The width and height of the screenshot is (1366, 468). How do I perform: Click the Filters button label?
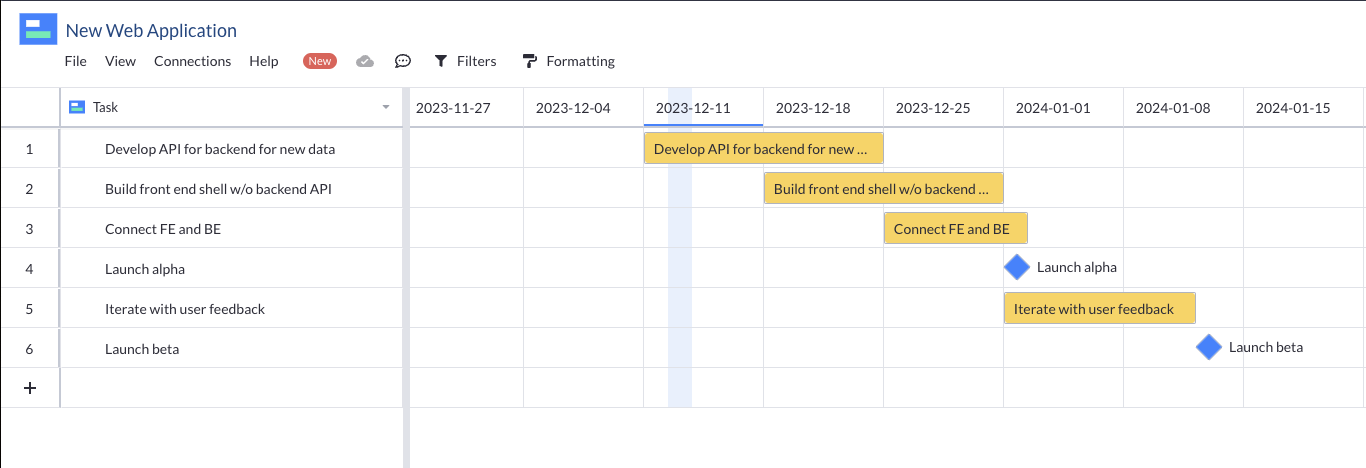(476, 61)
